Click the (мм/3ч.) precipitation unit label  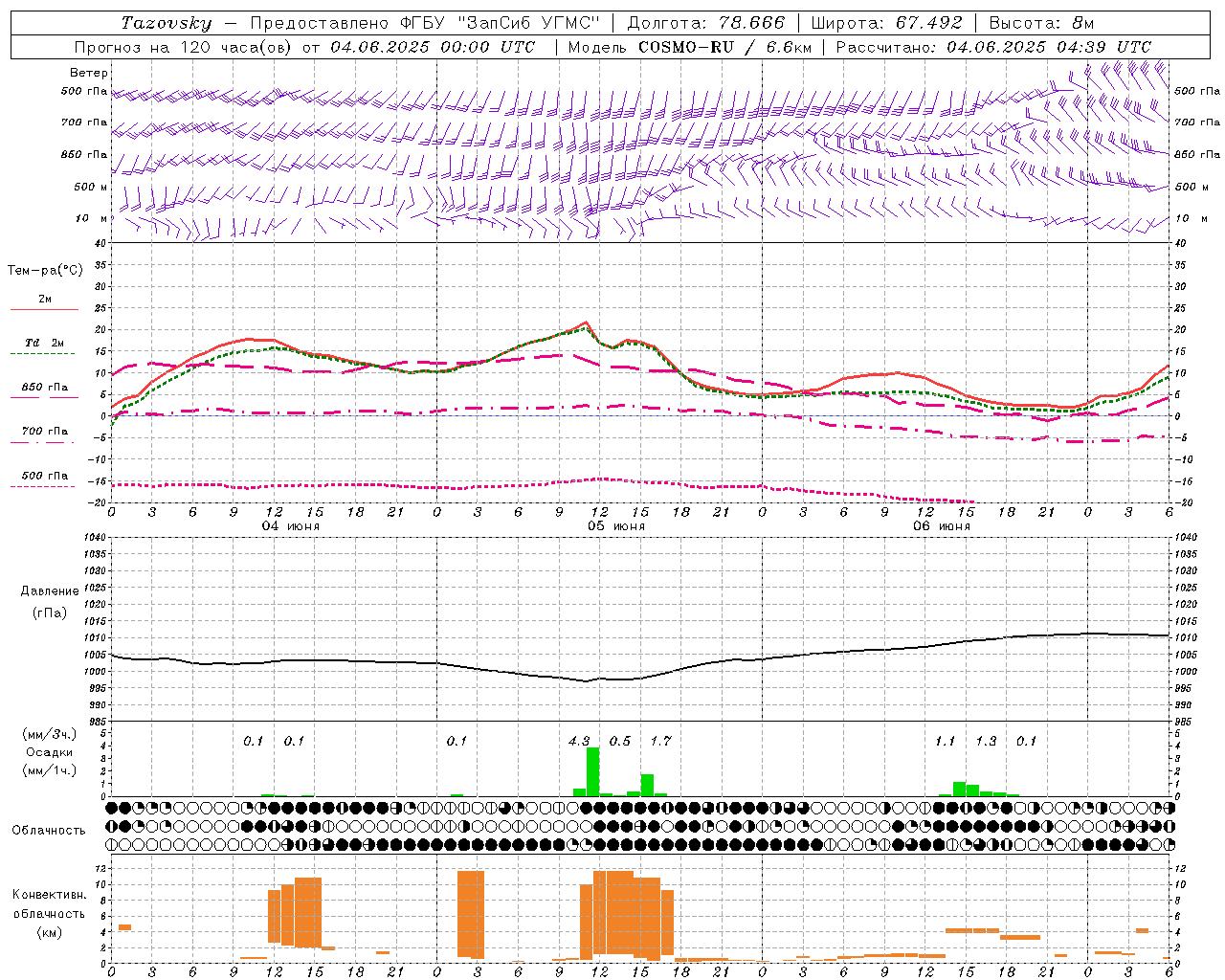click(50, 734)
